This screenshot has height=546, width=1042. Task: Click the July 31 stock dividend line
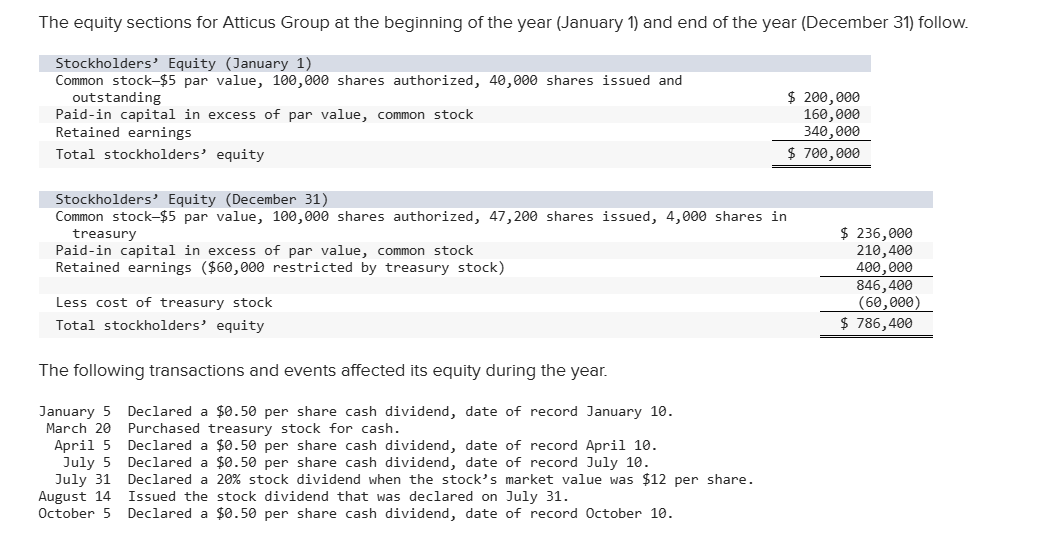[395, 479]
